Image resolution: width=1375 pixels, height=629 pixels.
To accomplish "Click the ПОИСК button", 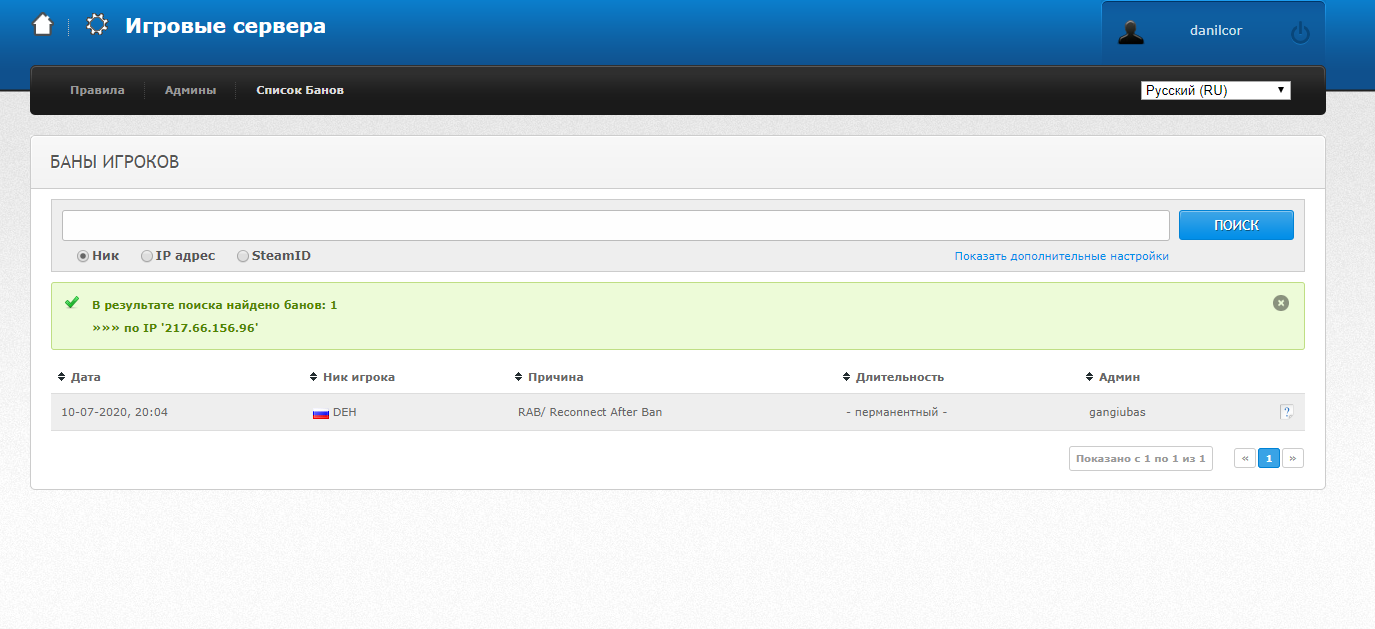I will click(x=1236, y=225).
